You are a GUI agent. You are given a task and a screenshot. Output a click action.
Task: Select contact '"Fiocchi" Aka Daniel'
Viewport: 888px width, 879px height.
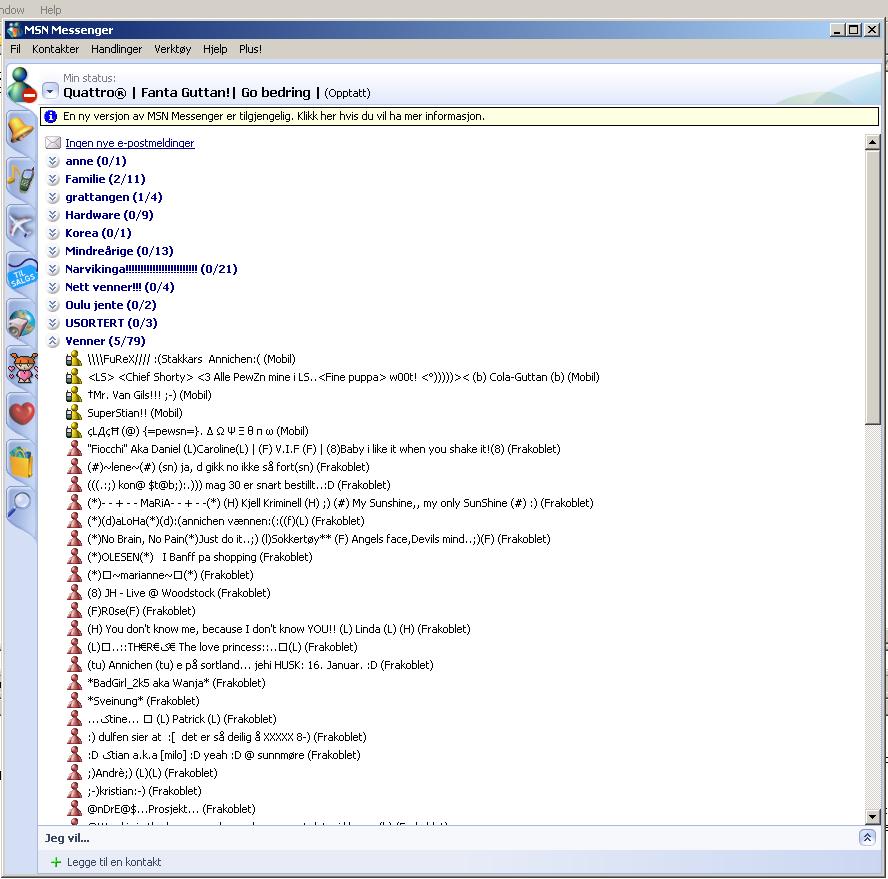[323, 449]
